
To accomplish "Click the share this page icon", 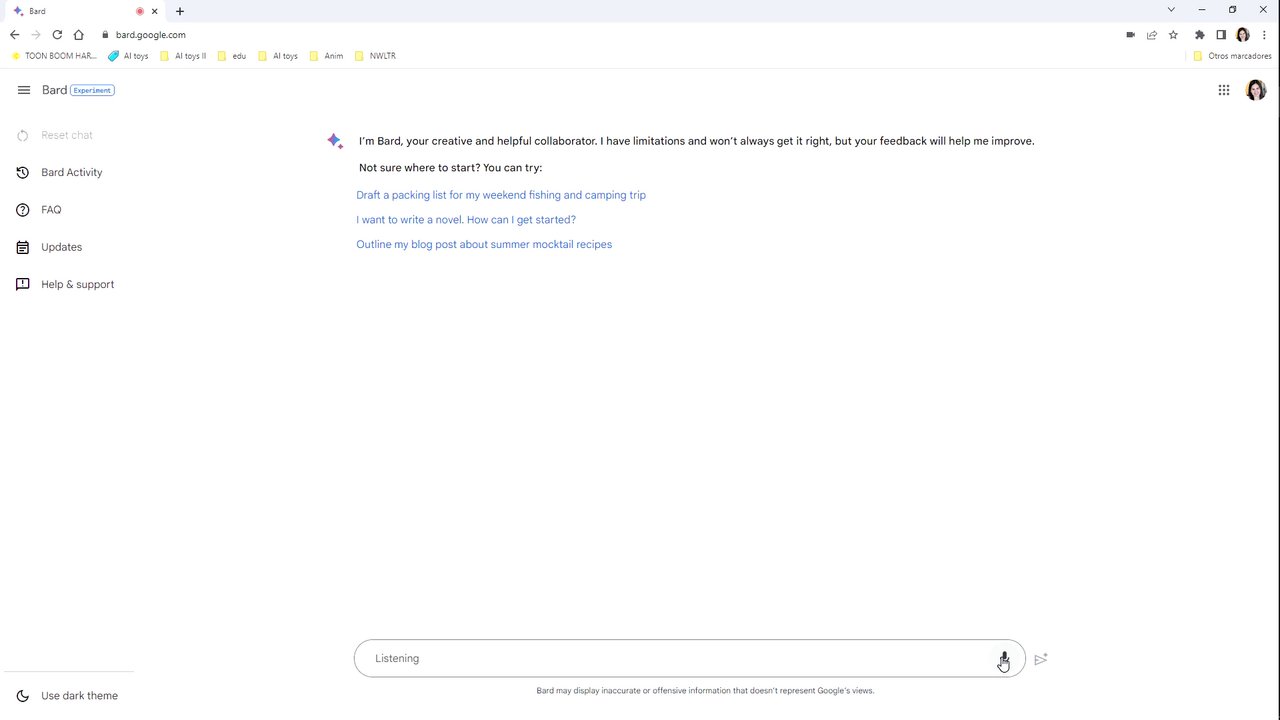I will pyautogui.click(x=1152, y=35).
